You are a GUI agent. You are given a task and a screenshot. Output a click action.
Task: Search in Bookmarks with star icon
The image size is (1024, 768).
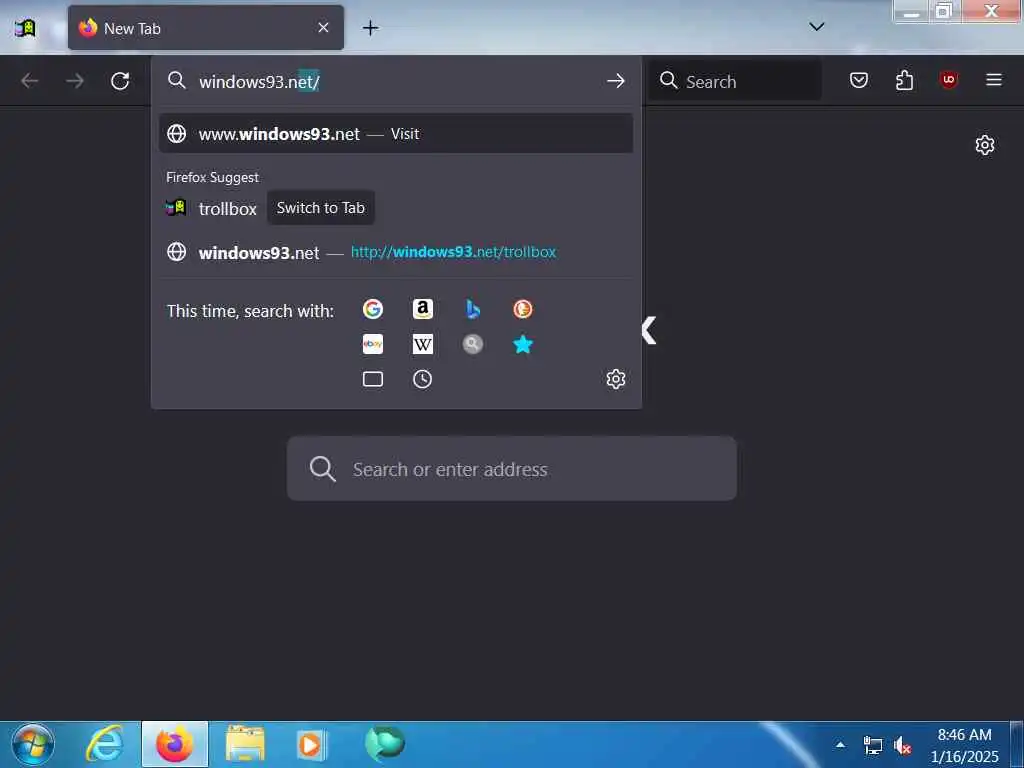[522, 344]
